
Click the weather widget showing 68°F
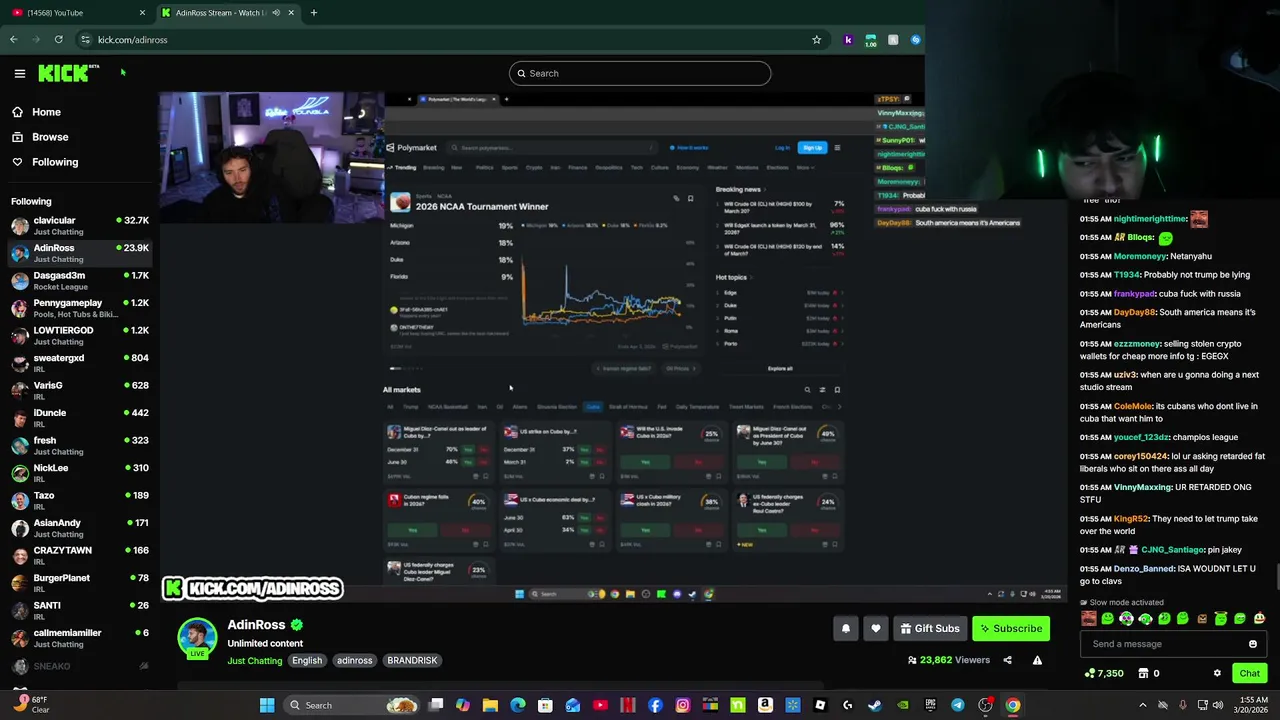(30, 705)
